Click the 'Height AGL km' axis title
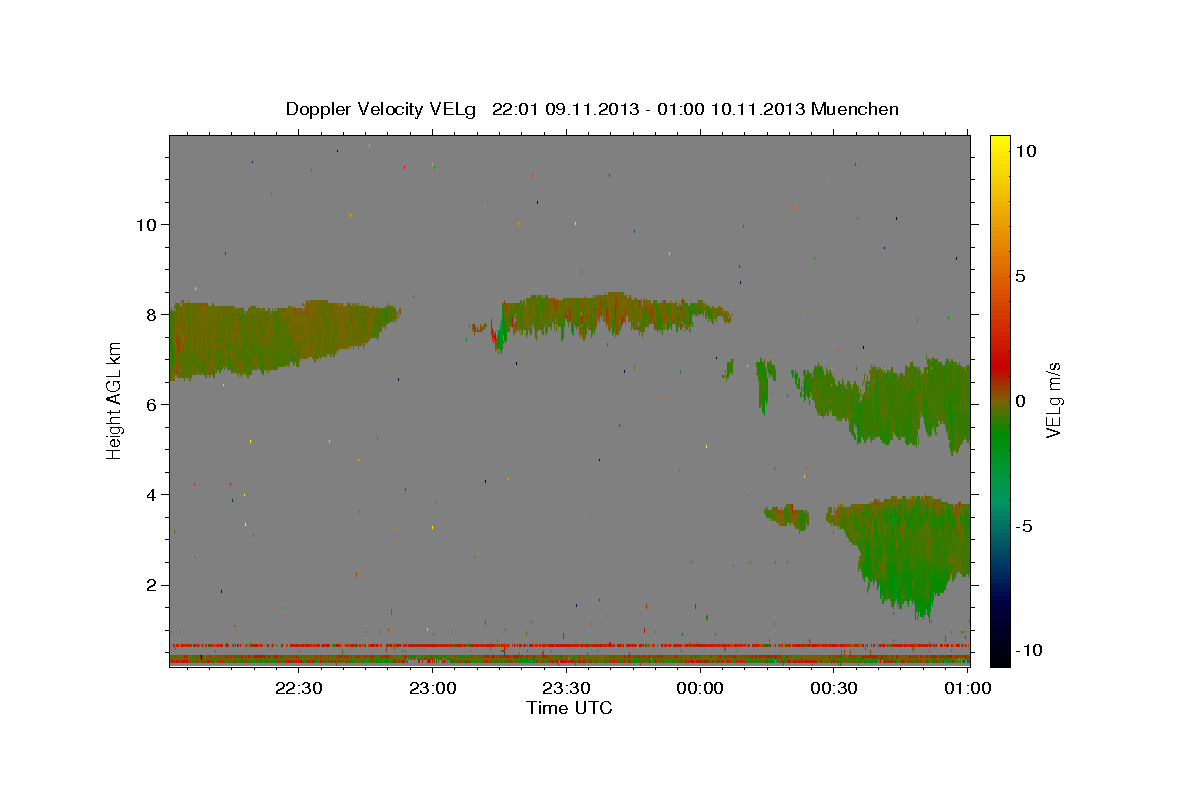1200x800 pixels. pyautogui.click(x=115, y=401)
